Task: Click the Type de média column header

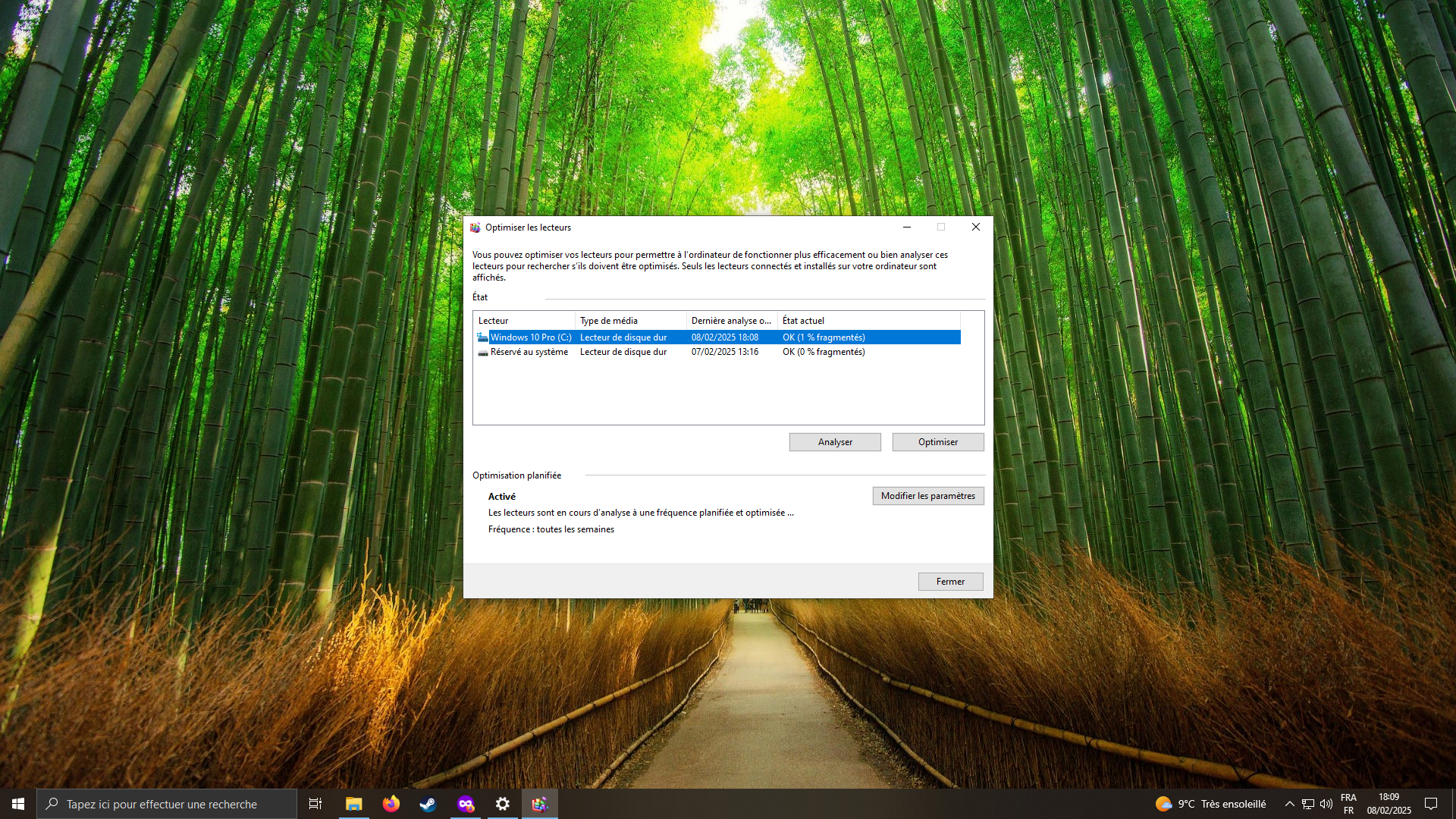Action: 631,321
